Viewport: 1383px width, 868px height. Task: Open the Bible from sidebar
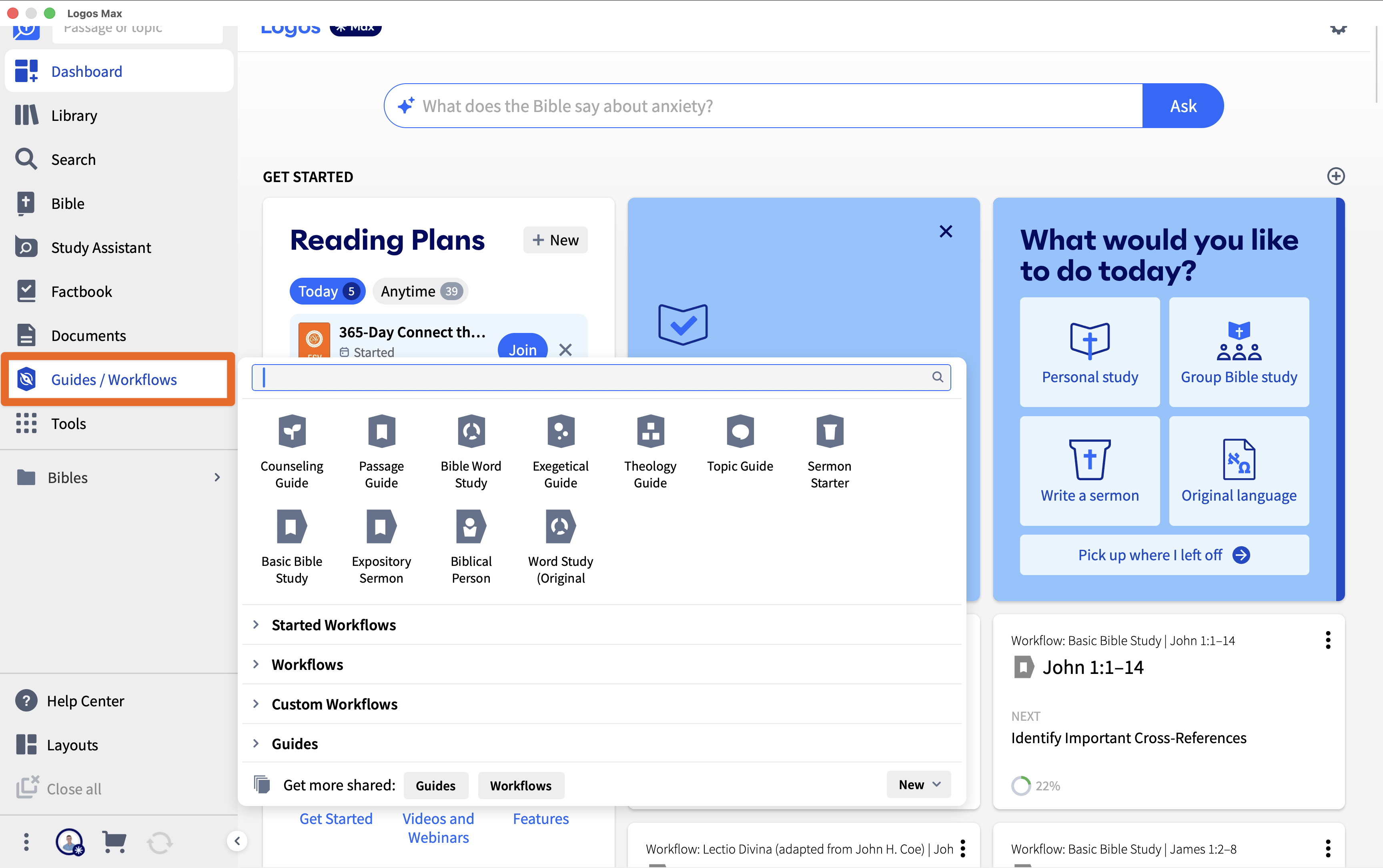point(119,203)
